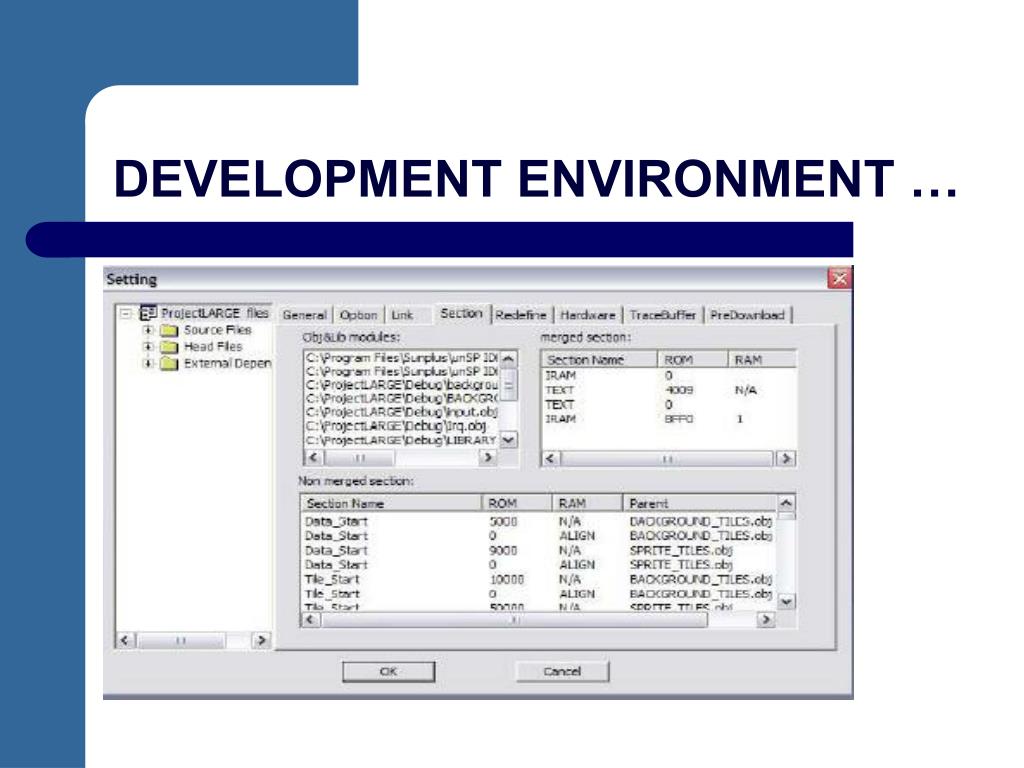
Task: Click Non merged ROM column header
Action: coord(517,504)
